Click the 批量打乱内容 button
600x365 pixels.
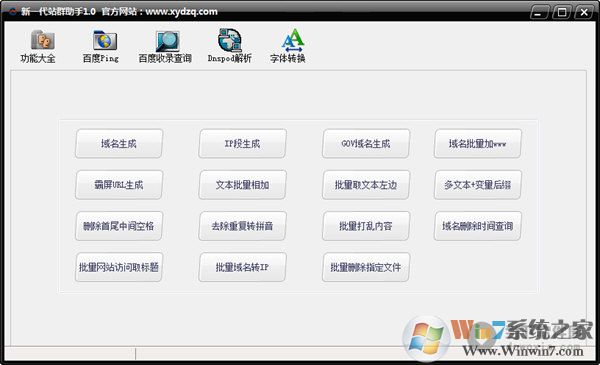366,226
